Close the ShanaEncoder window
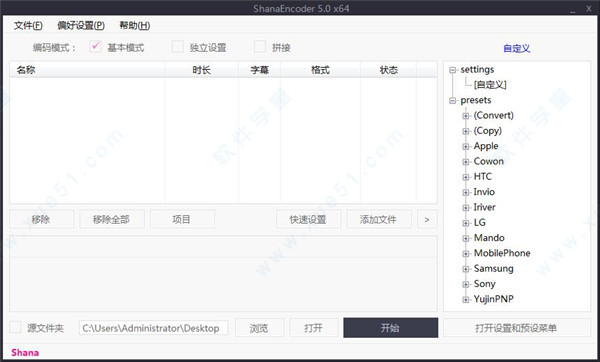 pyautogui.click(x=589, y=8)
